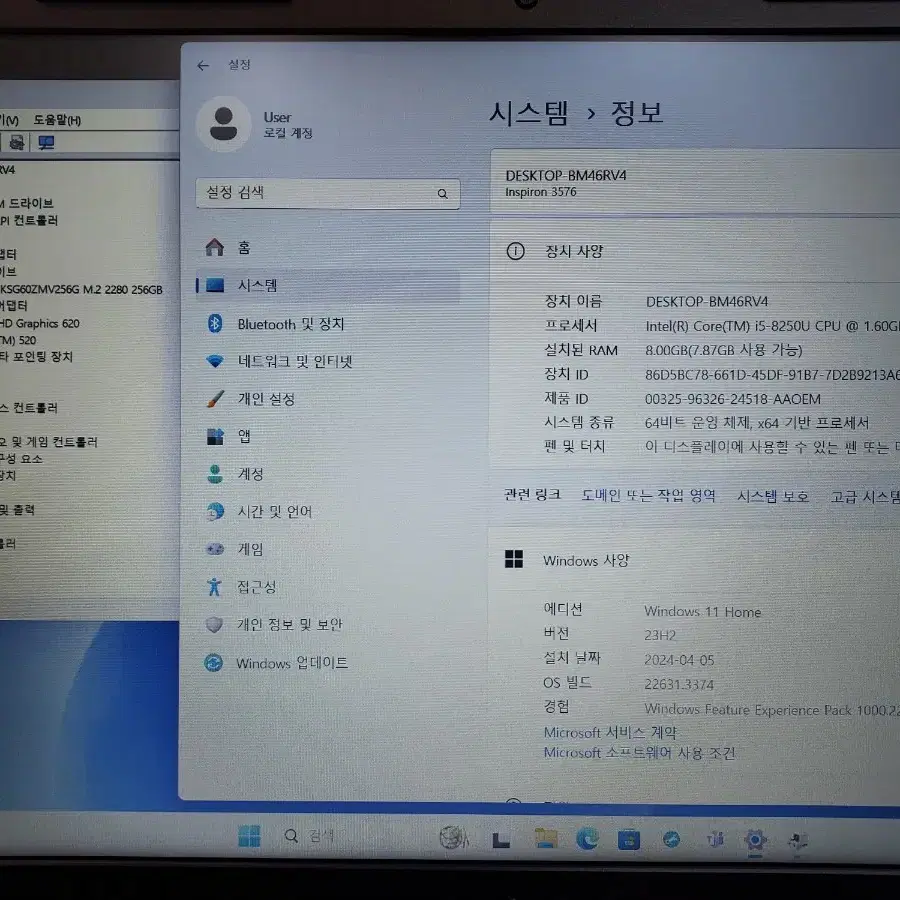Open Microsoft 서비스 계약 link

coord(610,732)
